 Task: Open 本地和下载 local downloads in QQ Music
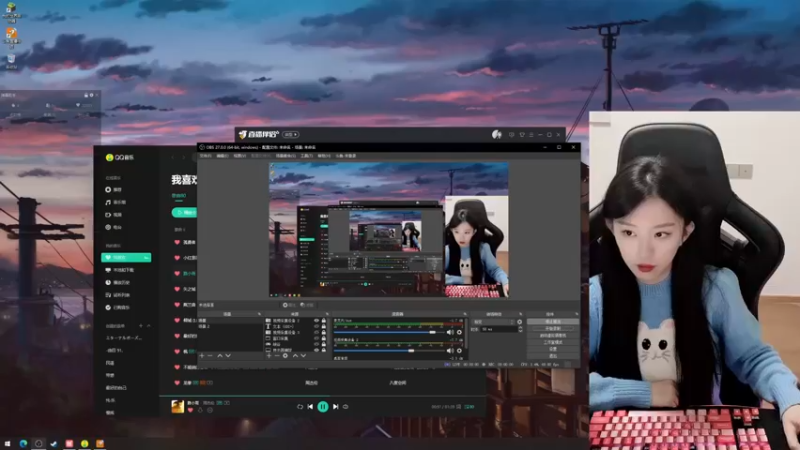(119, 270)
